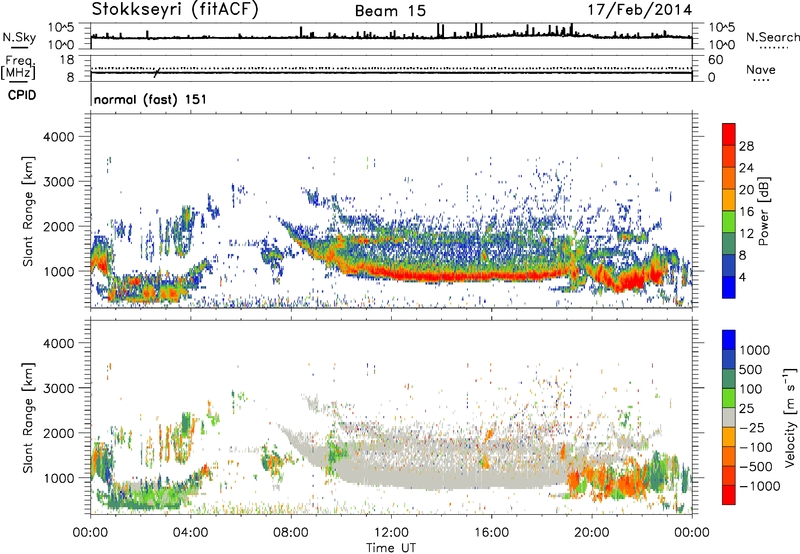Pick the light green 12–16 dB power colorbar segment
The width and height of the screenshot is (800, 554).
[729, 222]
